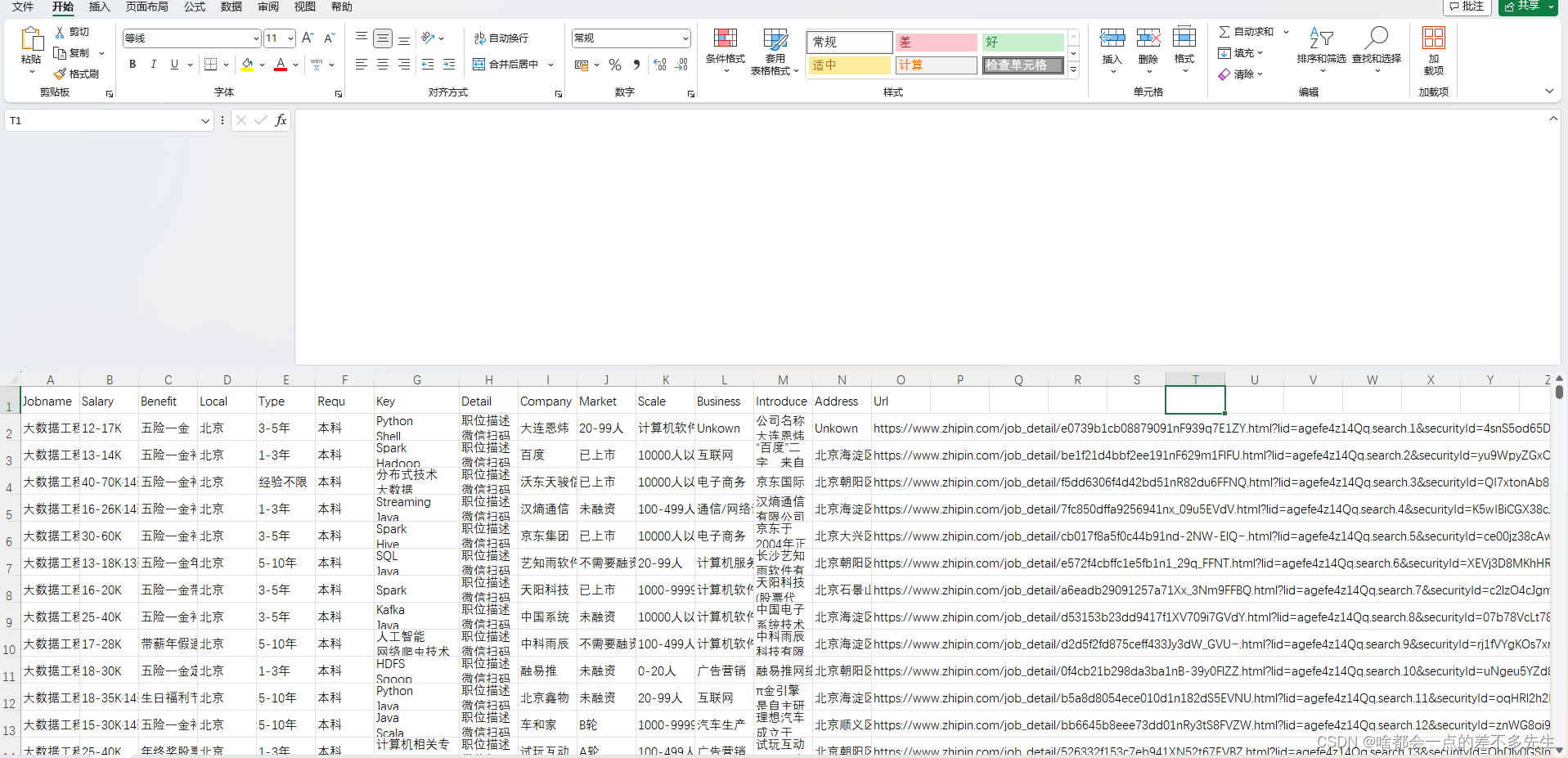Toggle align text left
Screen dimensions: 1568x758
click(x=361, y=64)
